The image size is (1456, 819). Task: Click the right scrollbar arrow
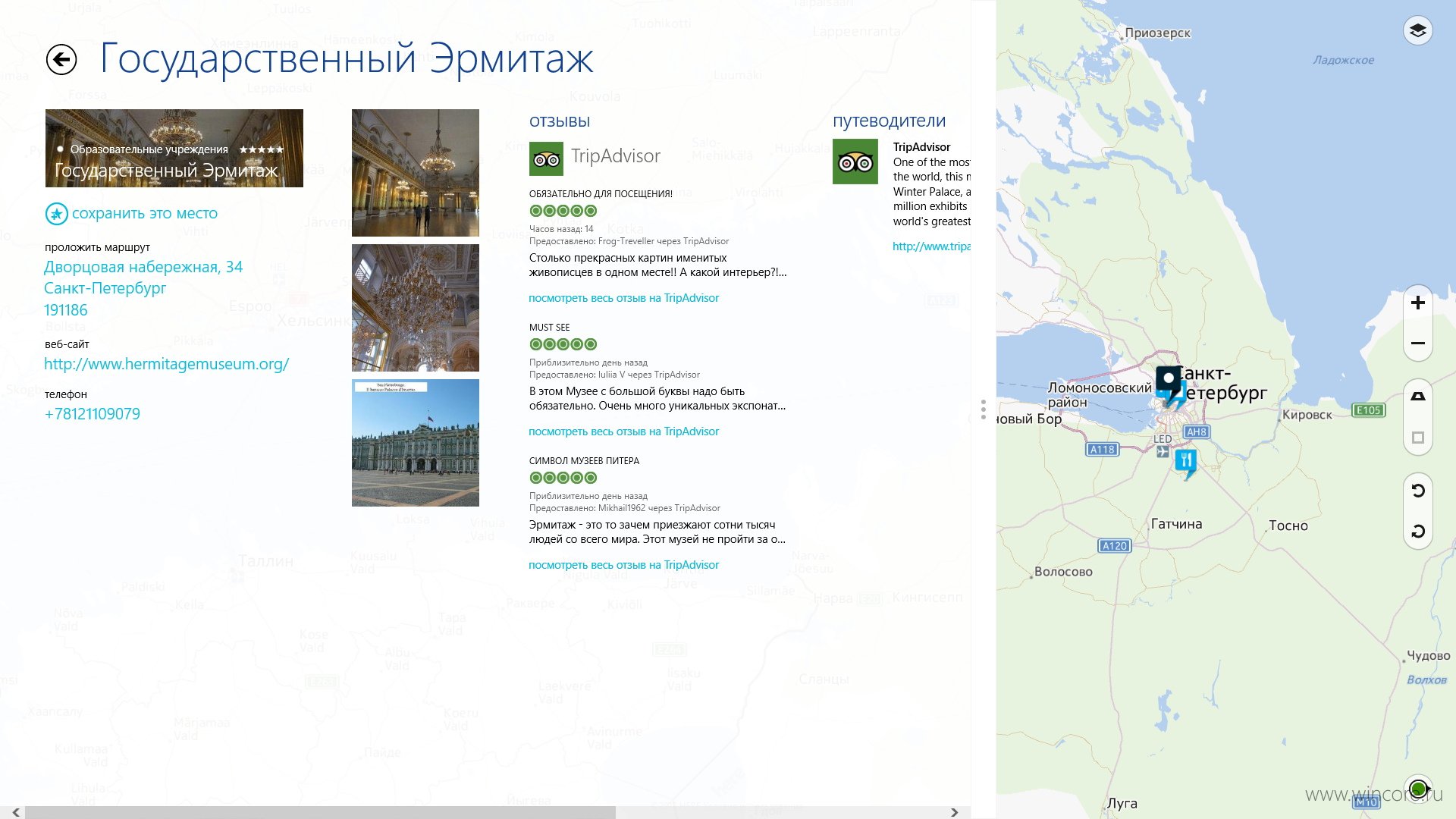point(954,812)
